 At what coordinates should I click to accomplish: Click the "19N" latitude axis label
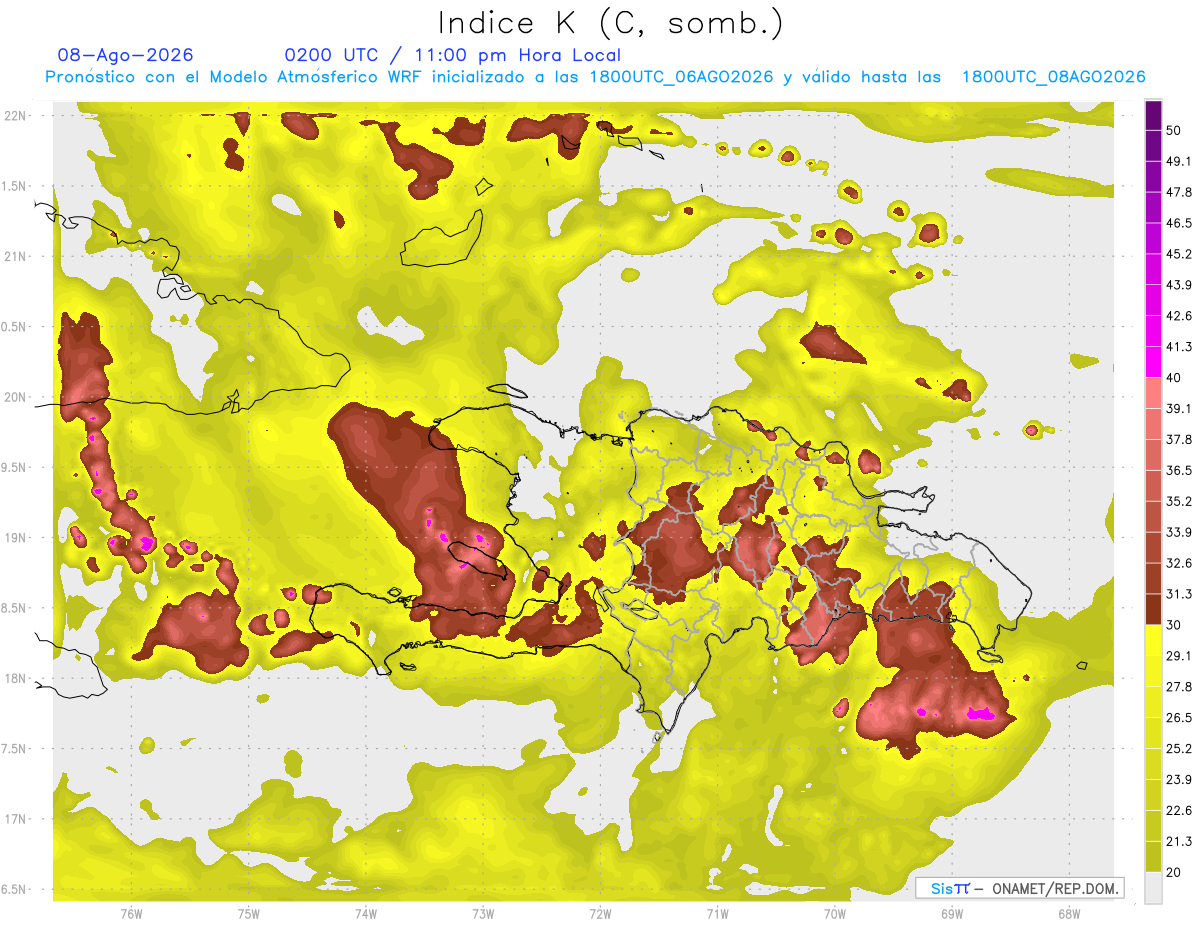point(15,537)
